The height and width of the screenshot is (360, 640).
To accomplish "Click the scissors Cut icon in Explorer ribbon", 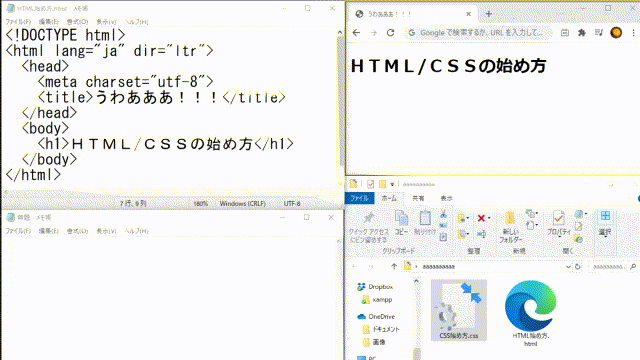I will [x=444, y=214].
